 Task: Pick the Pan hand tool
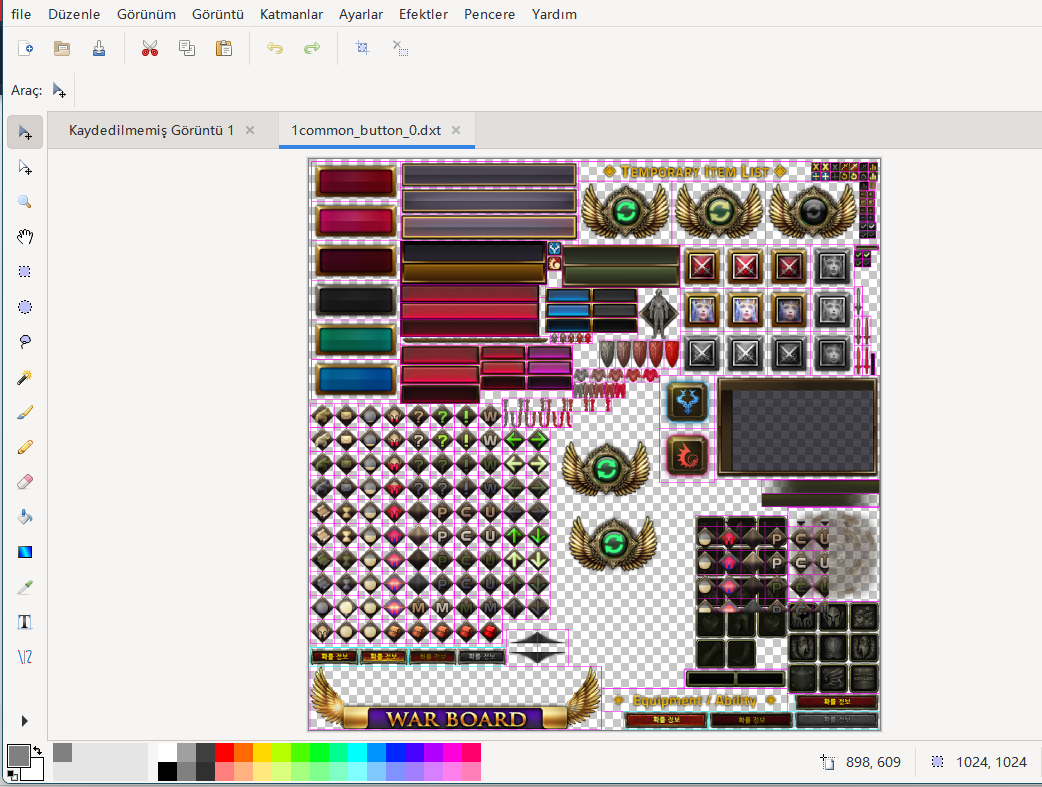click(25, 237)
